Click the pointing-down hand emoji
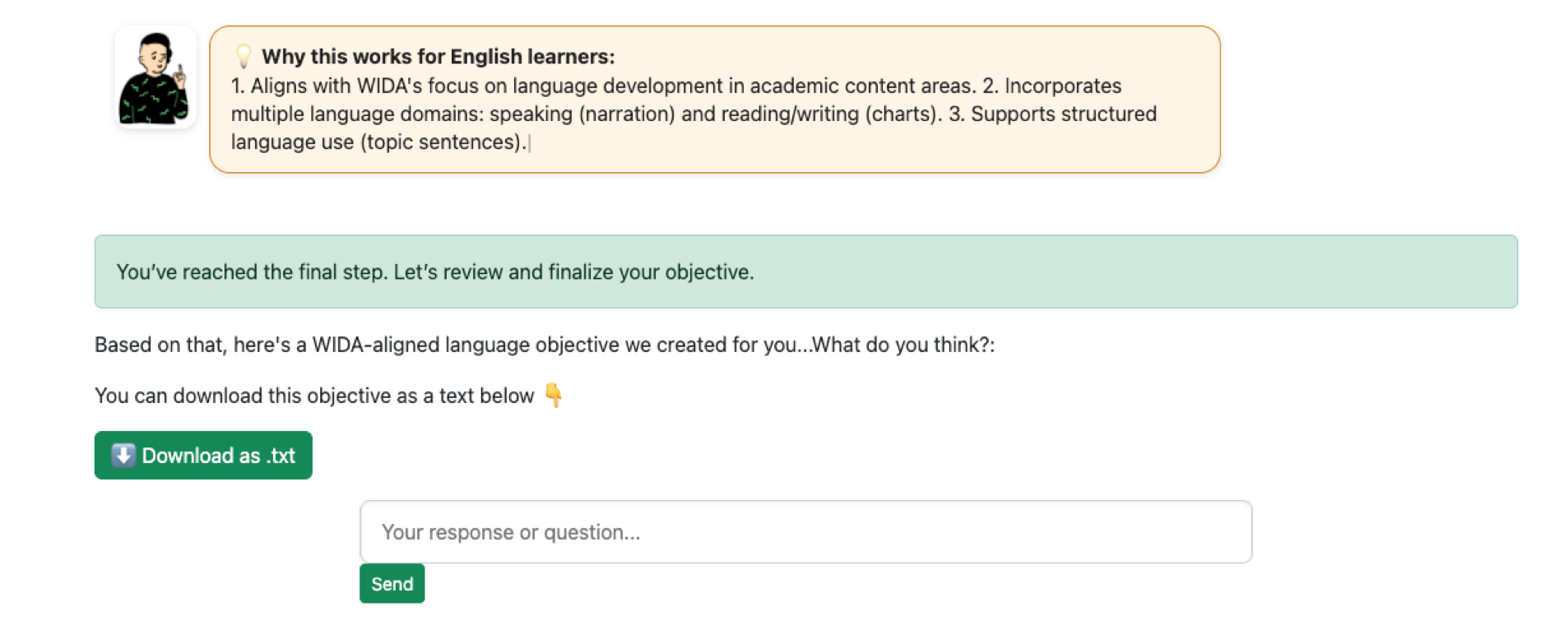 point(554,396)
